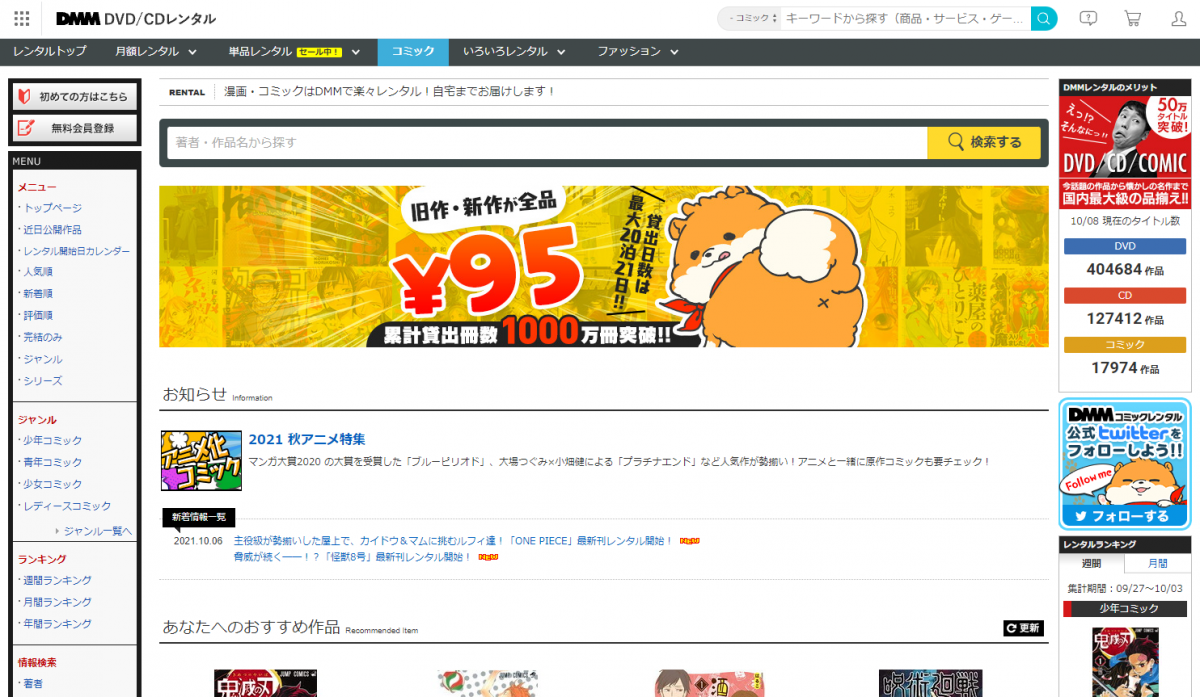Switch ranking to 週間 tab

pos(1091,563)
